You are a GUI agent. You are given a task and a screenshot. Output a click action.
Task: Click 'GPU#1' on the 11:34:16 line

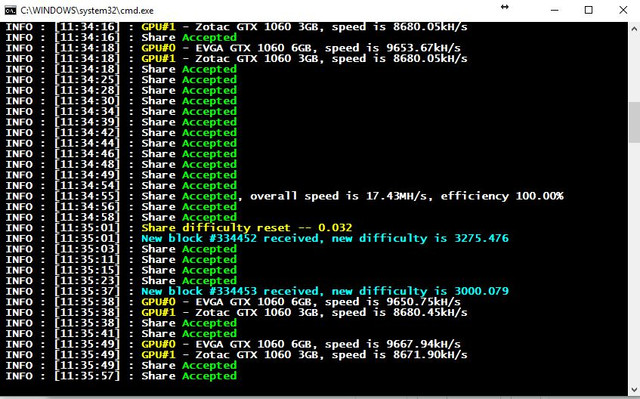pos(158,27)
